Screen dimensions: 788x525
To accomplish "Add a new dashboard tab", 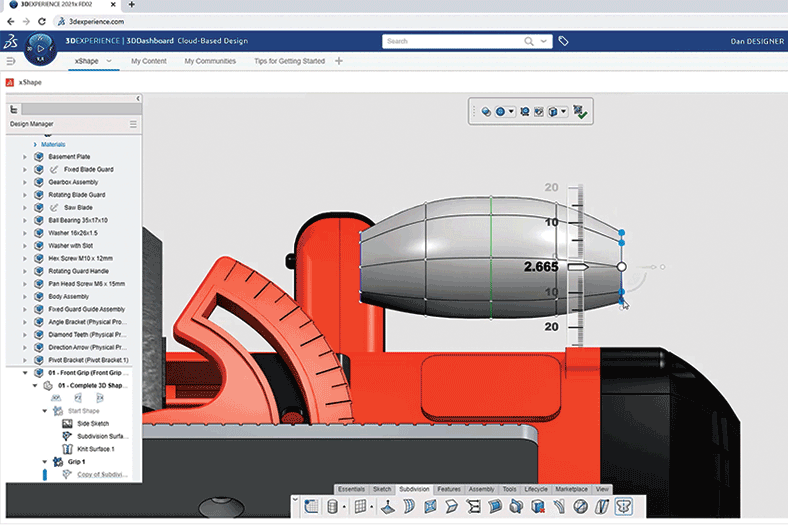I will tap(339, 61).
